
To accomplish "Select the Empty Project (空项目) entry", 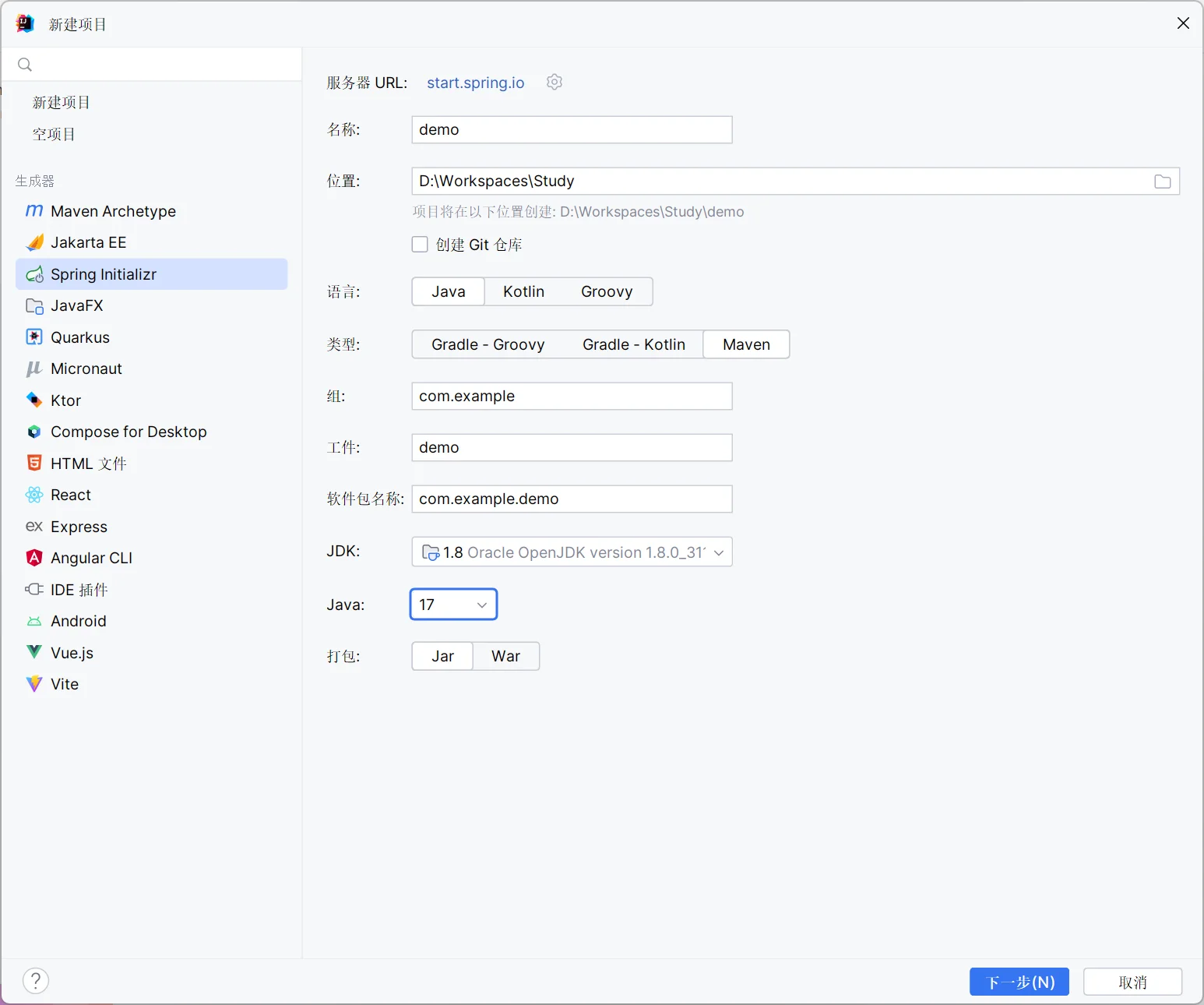I will 54,134.
